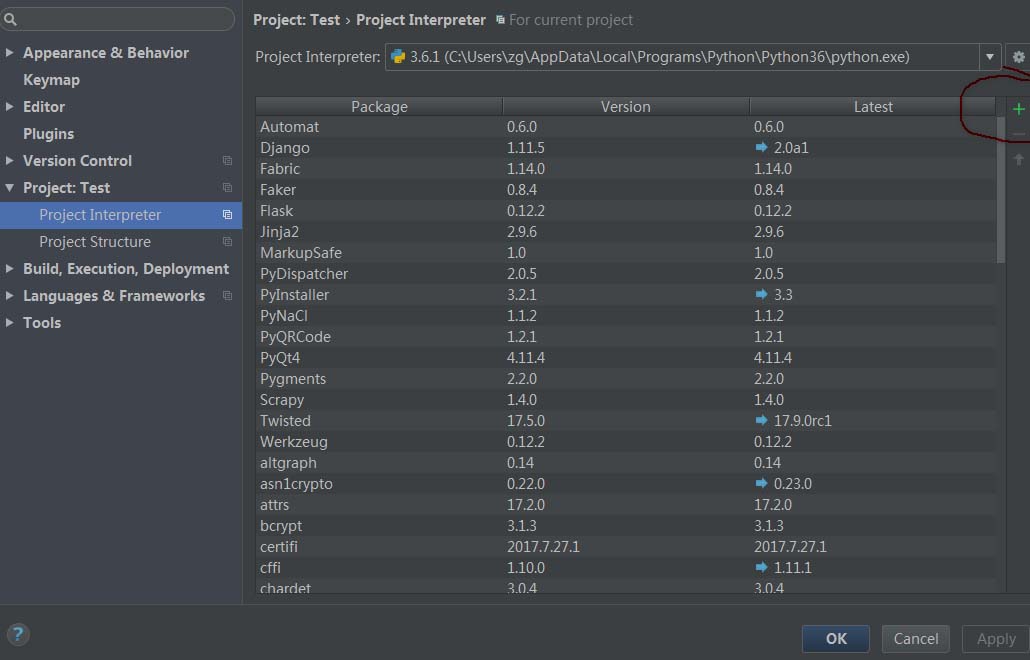Click the project-level icon beside Version Control

coord(227,161)
